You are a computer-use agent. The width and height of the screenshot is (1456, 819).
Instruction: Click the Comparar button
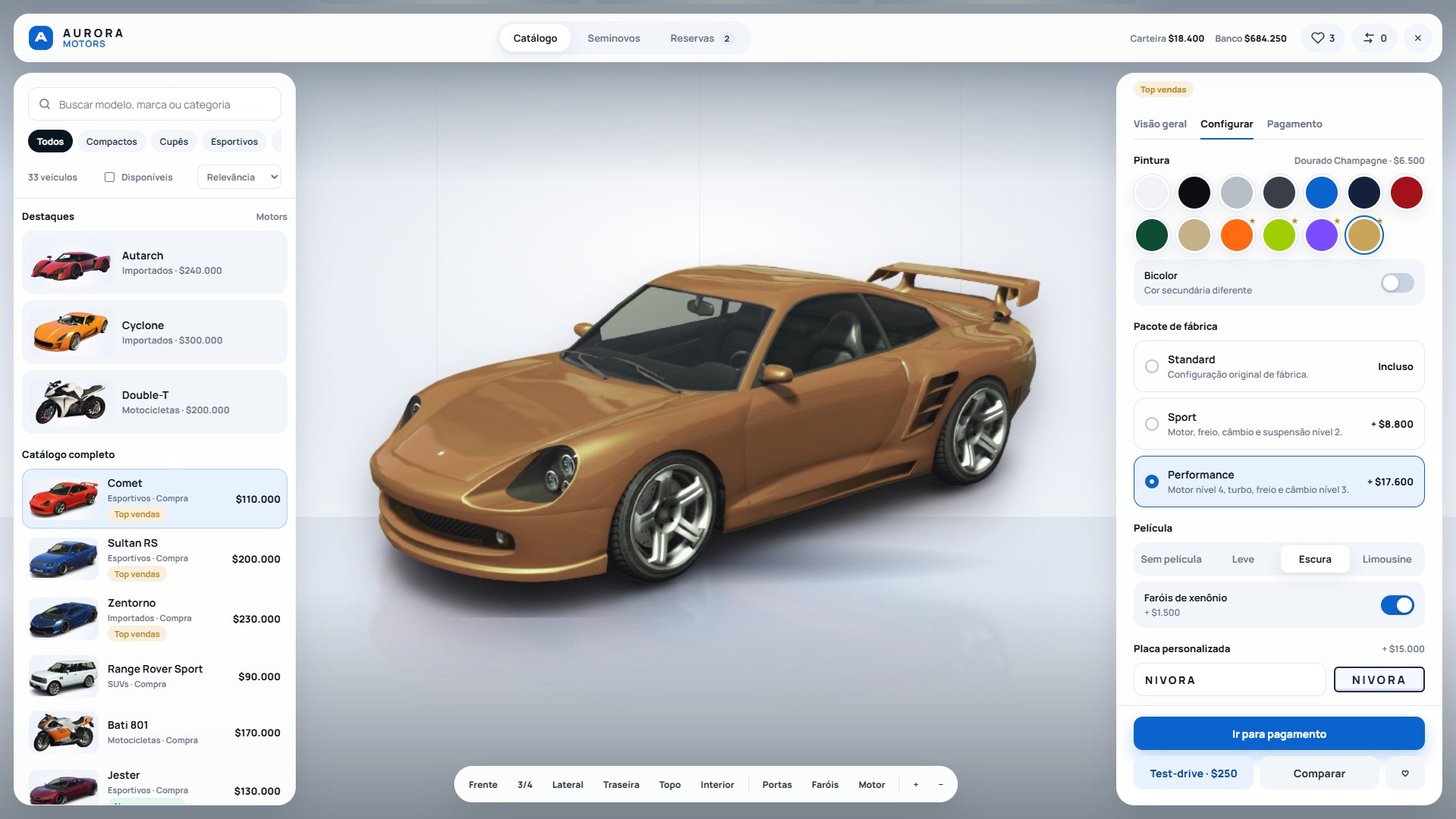click(x=1319, y=773)
